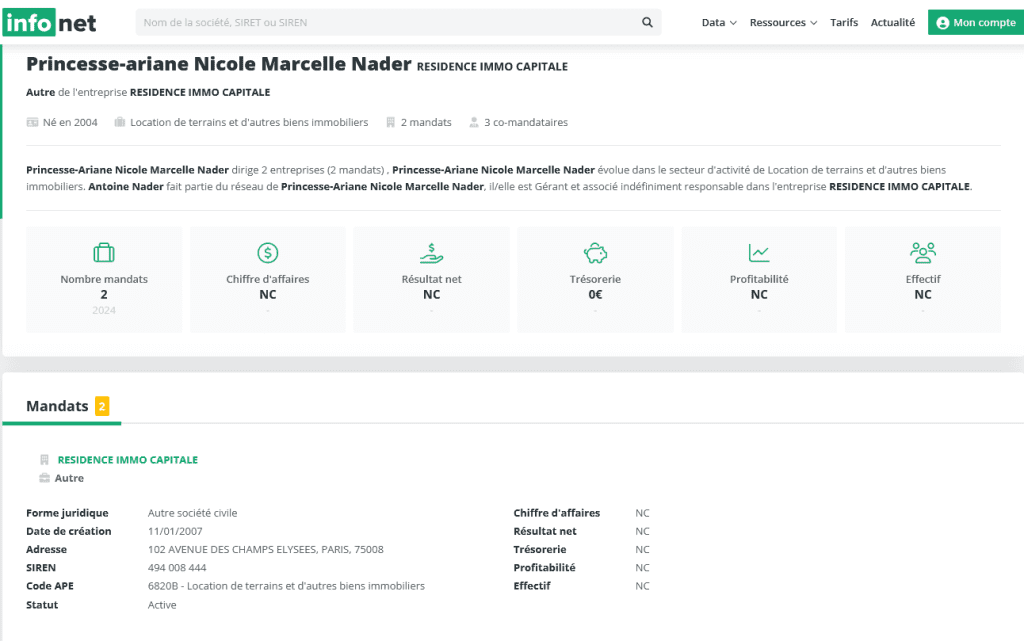Viewport: 1024px width, 641px height.
Task: Click the page title Princesse-ariane Nicole Marcelle Nader
Action: 219,64
